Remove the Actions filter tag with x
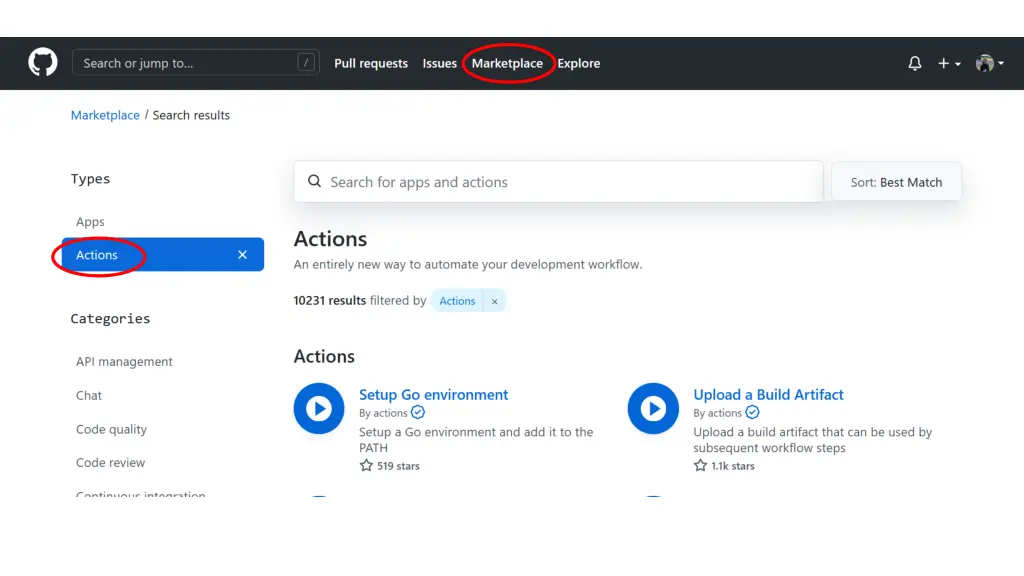 pos(494,301)
